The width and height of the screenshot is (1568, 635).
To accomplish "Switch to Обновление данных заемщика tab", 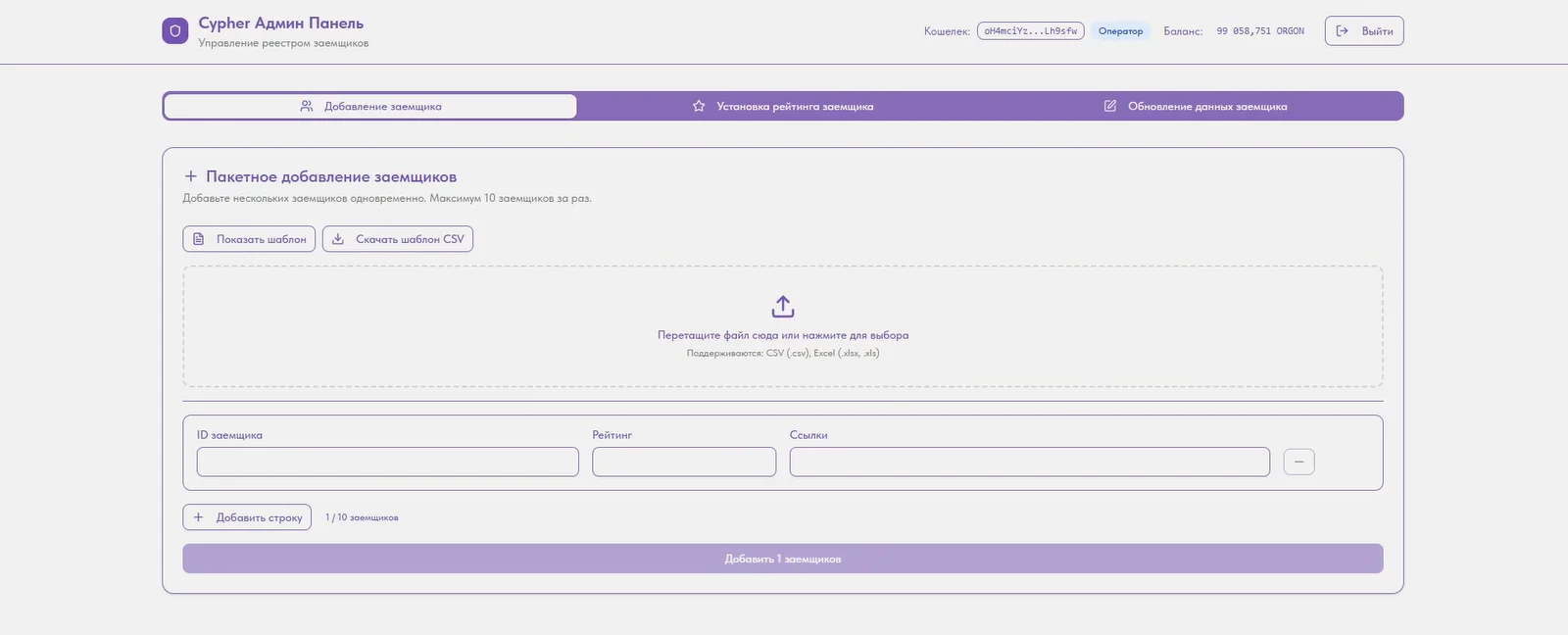I will pyautogui.click(x=1196, y=106).
